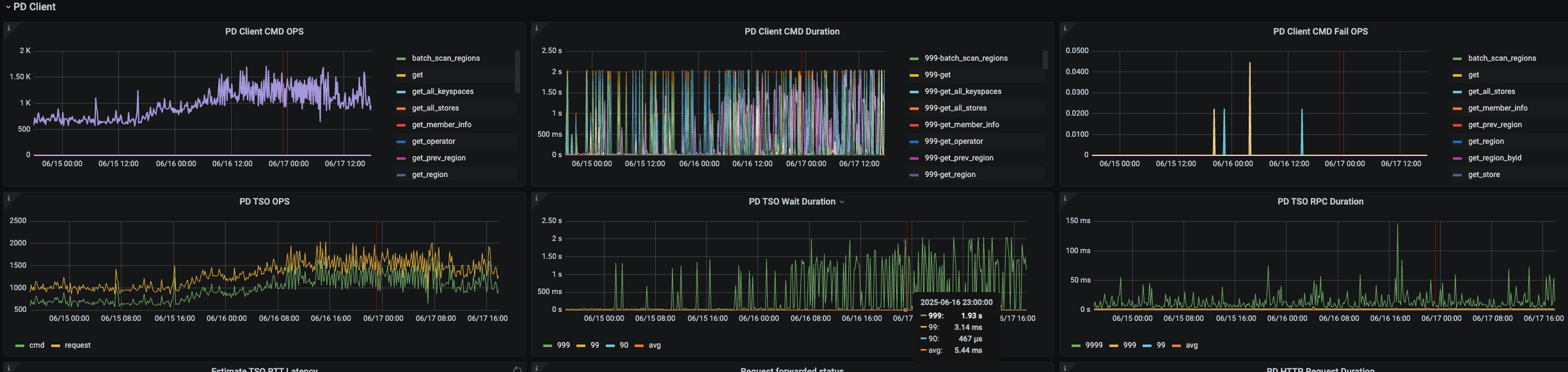Viewport: 1568px width, 372px height.
Task: Toggle get_operator series in PD Client CMD OPS legend
Action: click(x=433, y=141)
